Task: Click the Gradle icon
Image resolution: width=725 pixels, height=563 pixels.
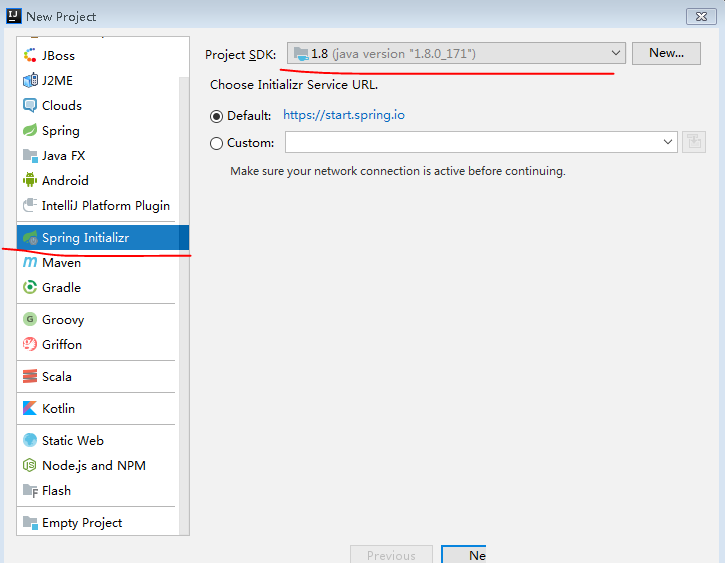Action: (x=30, y=288)
